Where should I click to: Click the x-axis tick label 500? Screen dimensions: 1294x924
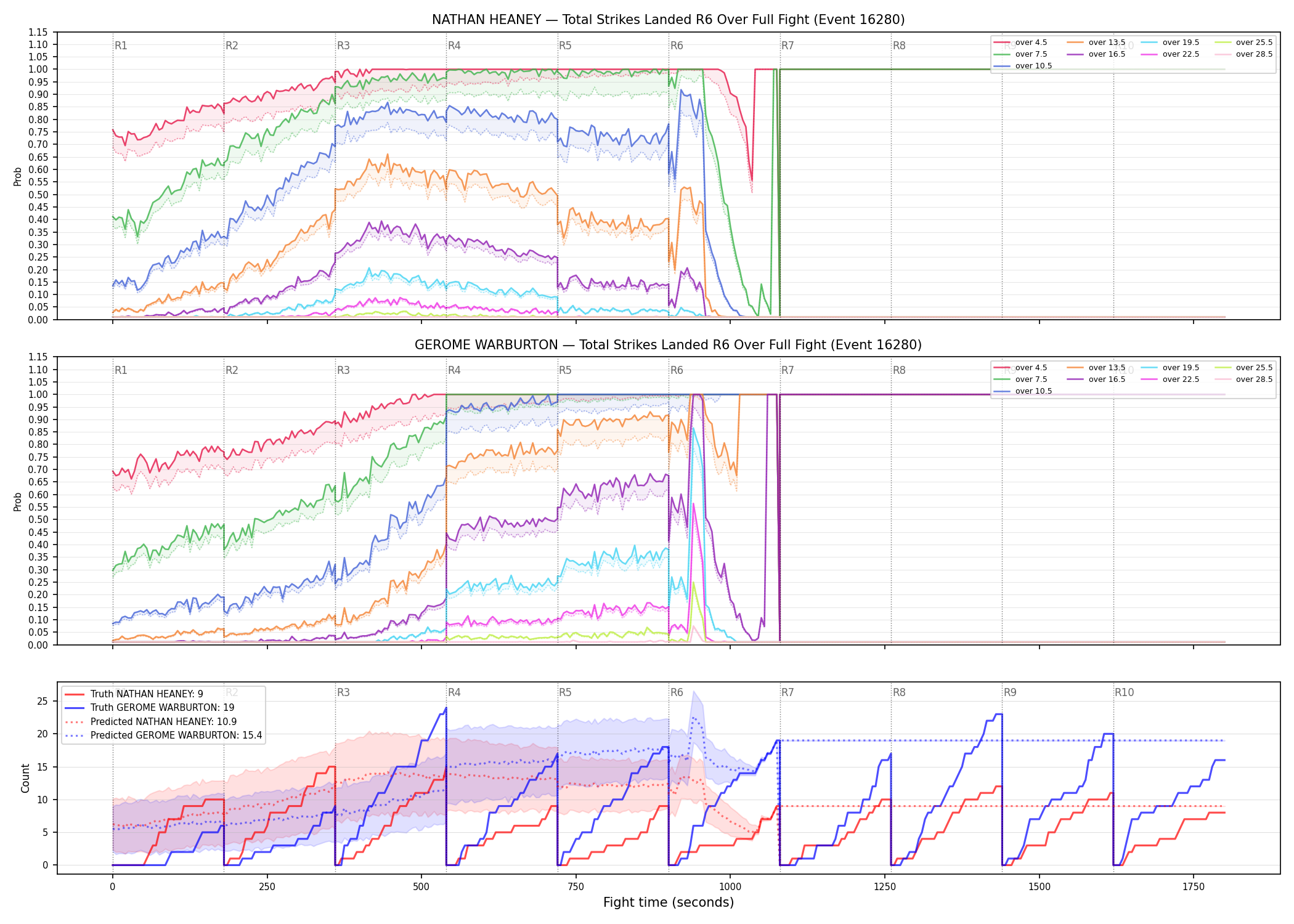(x=421, y=887)
